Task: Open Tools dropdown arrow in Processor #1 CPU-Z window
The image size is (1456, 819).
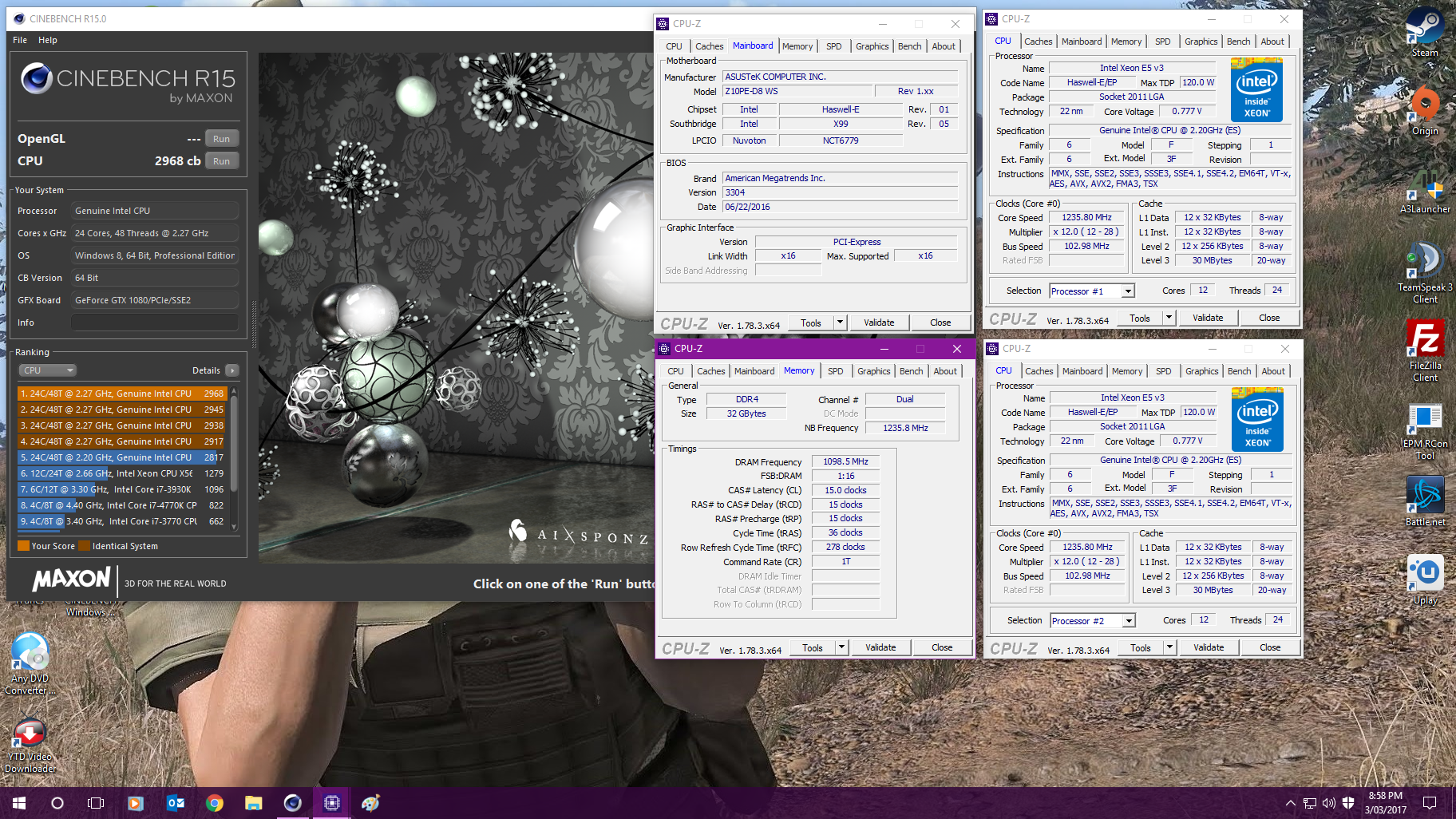Action: tap(1169, 318)
